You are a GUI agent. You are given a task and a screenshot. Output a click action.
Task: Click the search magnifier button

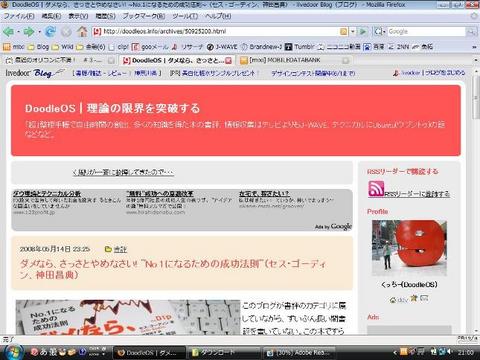pos(471,32)
